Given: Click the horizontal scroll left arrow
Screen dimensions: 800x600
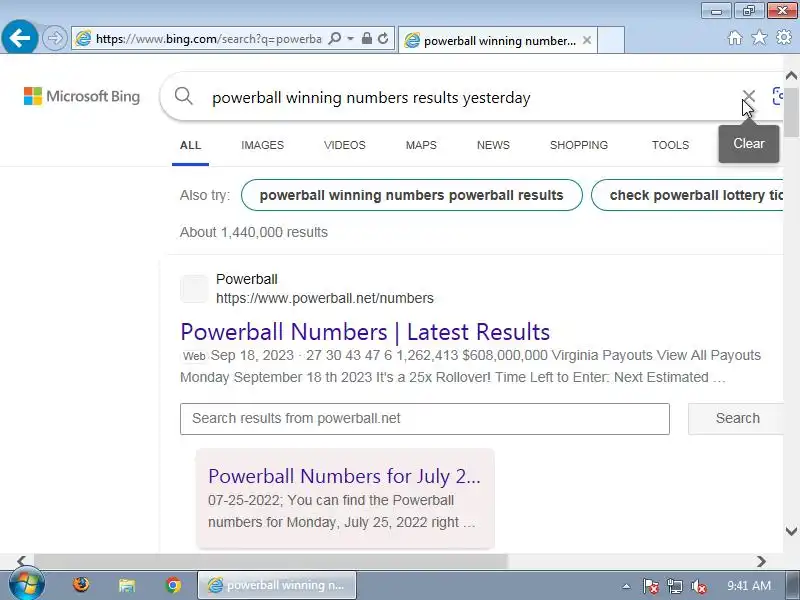Looking at the screenshot, I should coord(21,561).
